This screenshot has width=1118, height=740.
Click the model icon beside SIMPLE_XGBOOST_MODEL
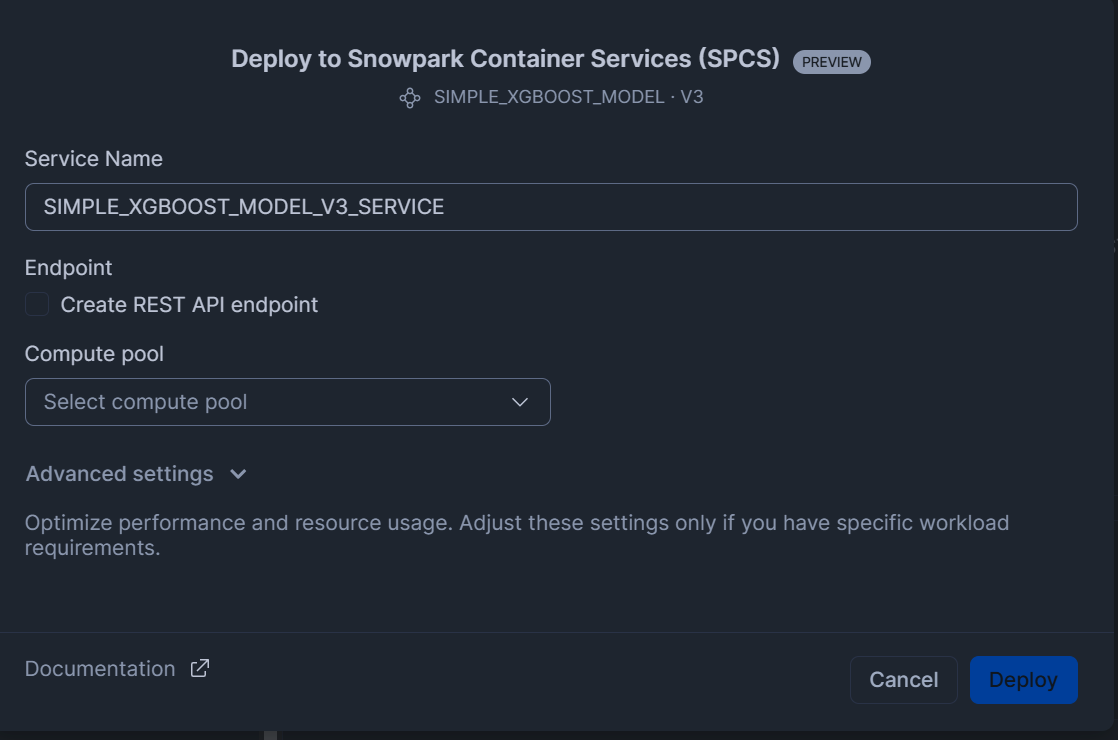(x=410, y=98)
